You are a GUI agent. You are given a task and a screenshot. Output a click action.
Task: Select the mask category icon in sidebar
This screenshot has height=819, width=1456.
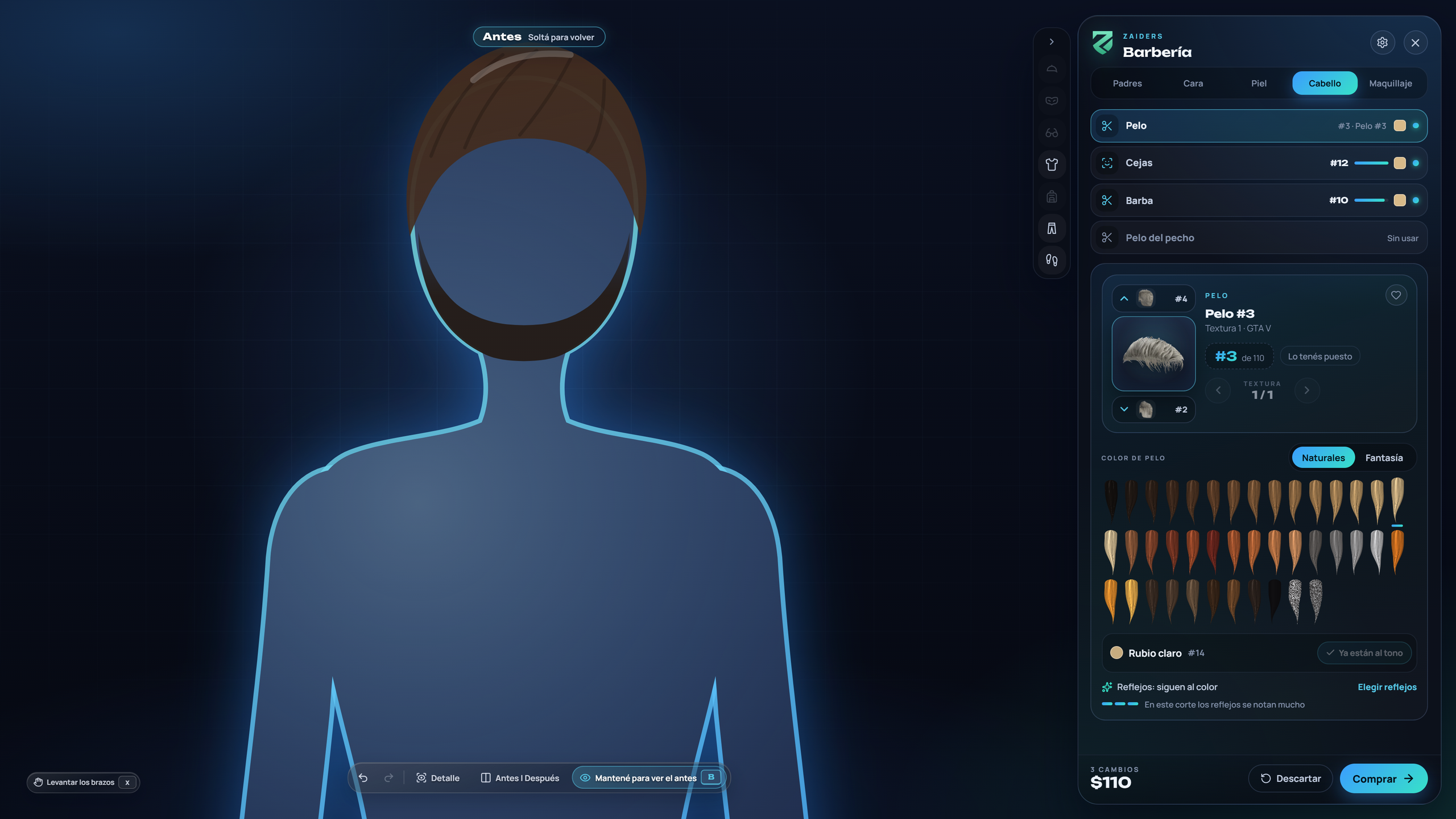point(1052,101)
